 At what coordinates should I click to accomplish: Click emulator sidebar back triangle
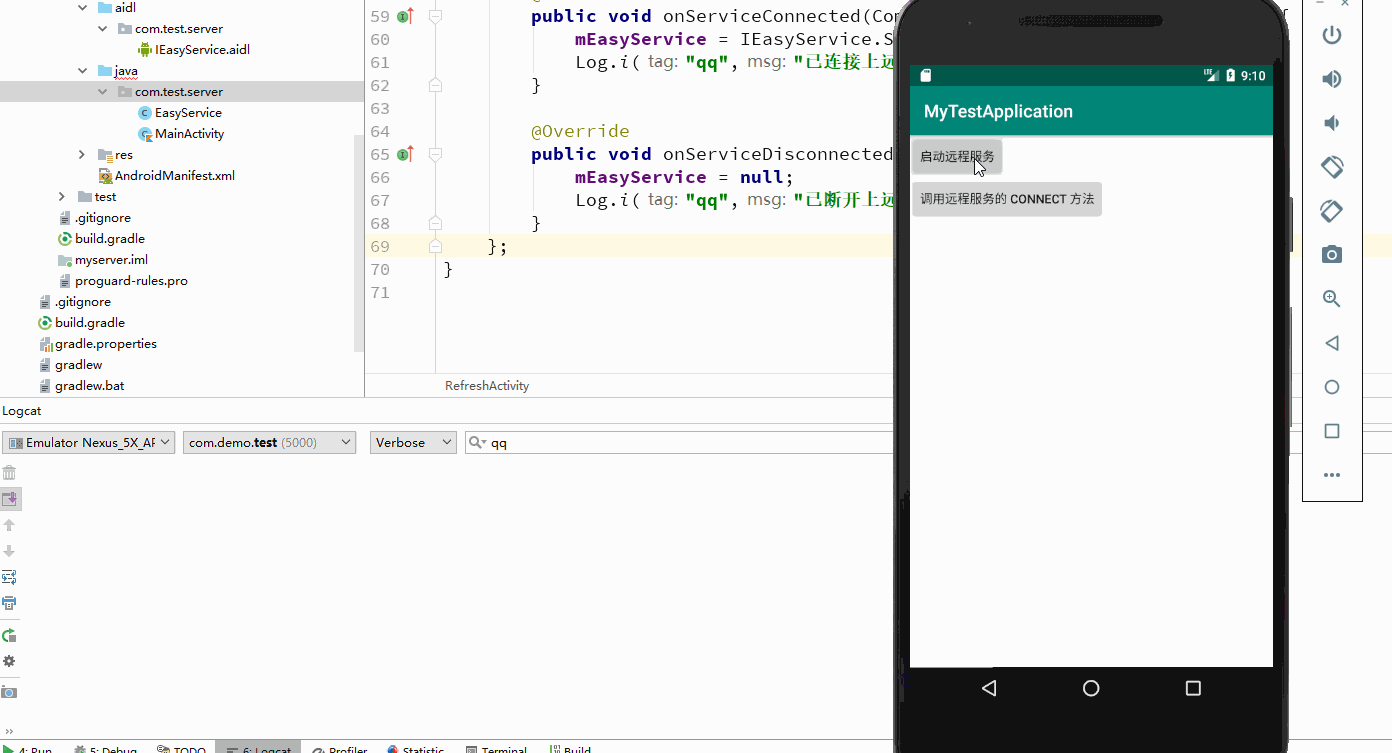[x=1332, y=343]
